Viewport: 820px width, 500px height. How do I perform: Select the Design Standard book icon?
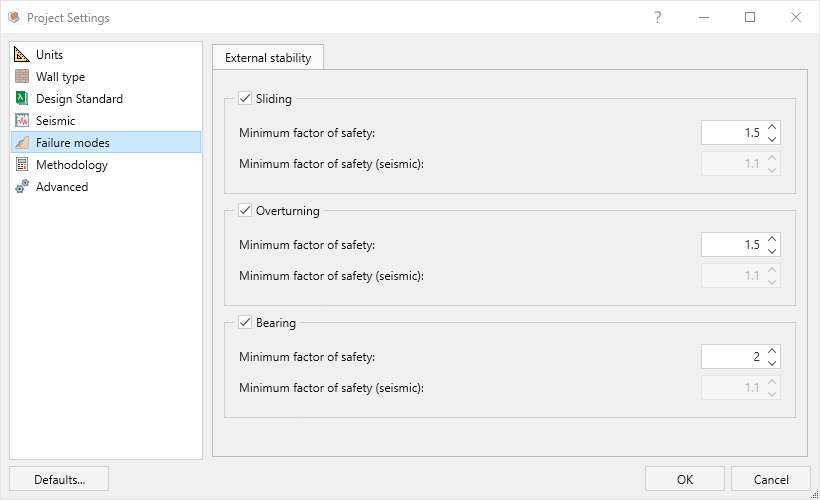pos(21,98)
